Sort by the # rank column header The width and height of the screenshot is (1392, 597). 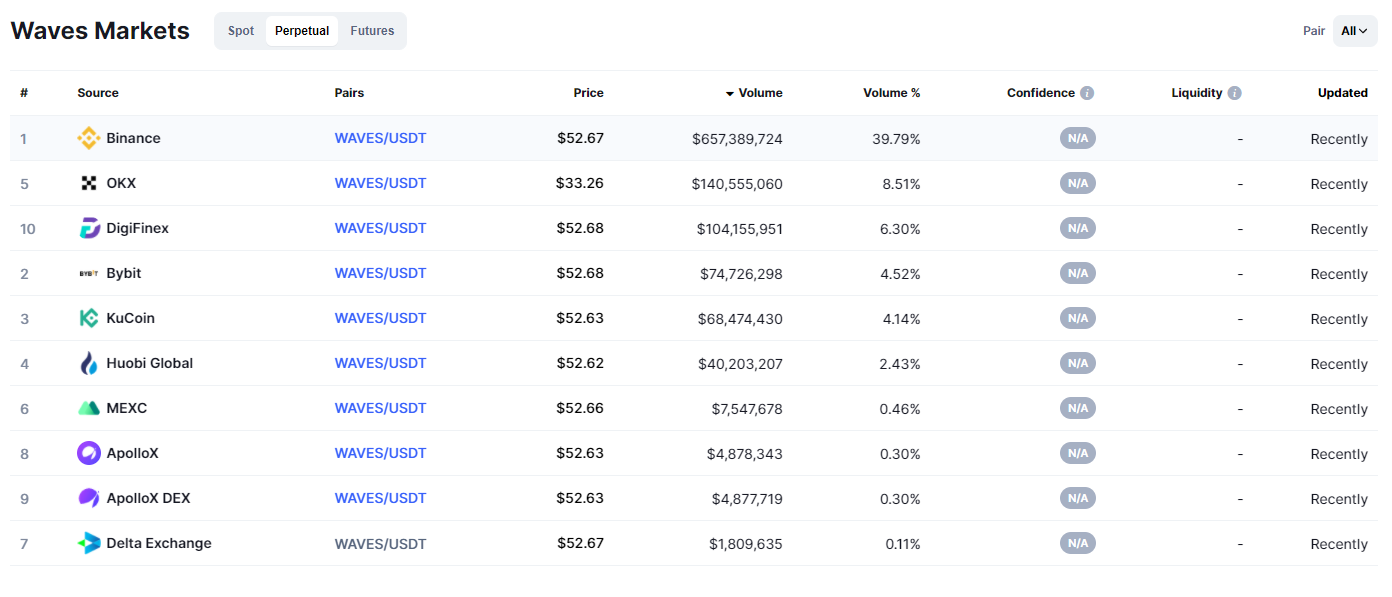(x=24, y=93)
